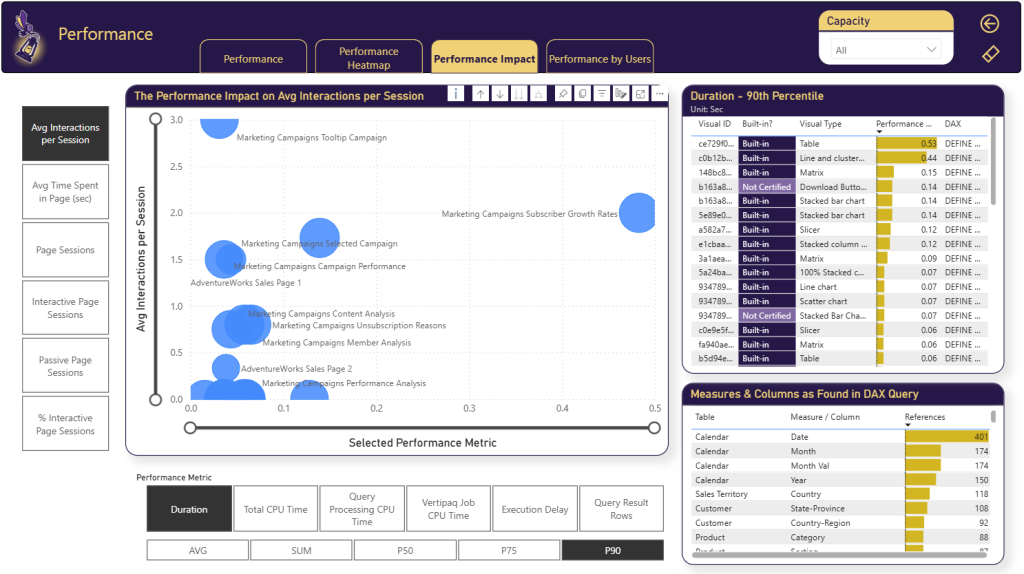The image size is (1024, 574).
Task: Select the P50 aggregation option
Action: (x=404, y=550)
